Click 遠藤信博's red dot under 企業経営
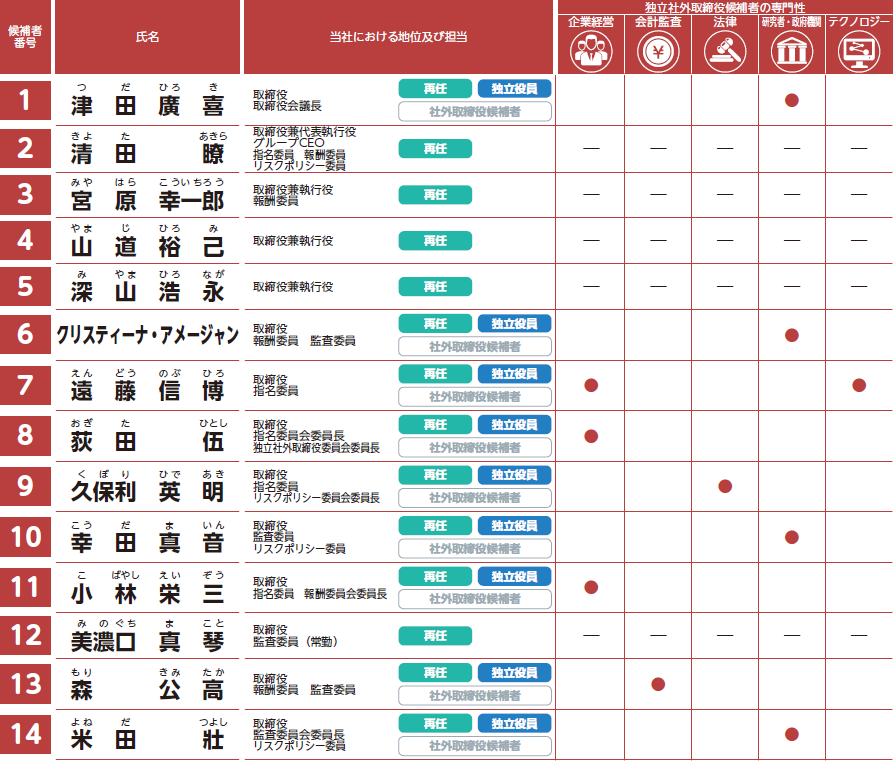 [x=591, y=386]
